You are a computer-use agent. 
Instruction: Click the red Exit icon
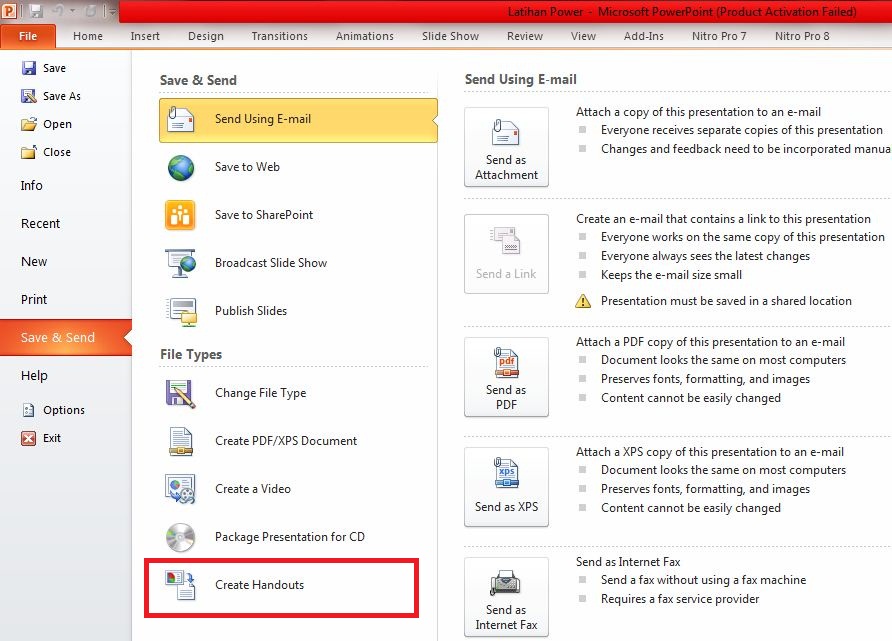[28, 438]
